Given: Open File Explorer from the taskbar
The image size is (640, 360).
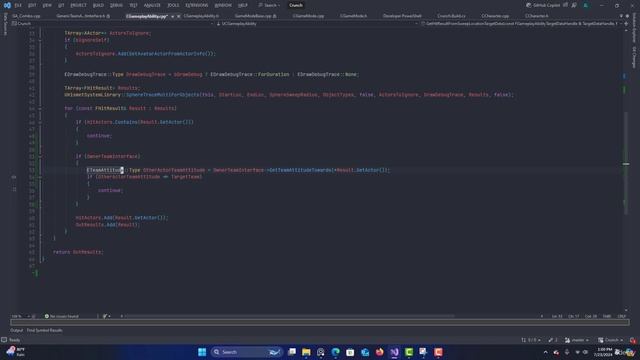Looking at the screenshot, I should point(306,352).
